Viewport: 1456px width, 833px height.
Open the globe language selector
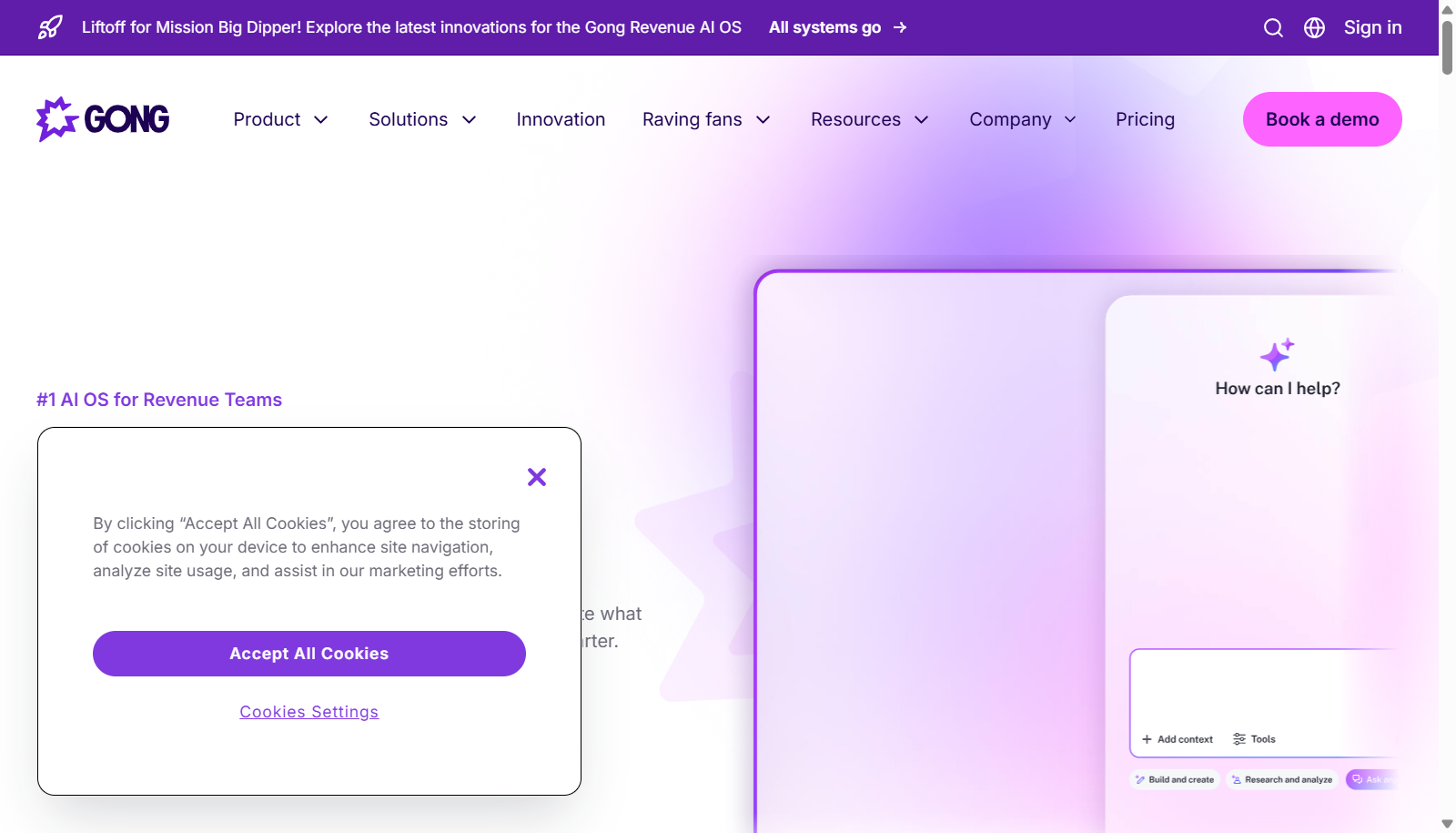[1314, 28]
